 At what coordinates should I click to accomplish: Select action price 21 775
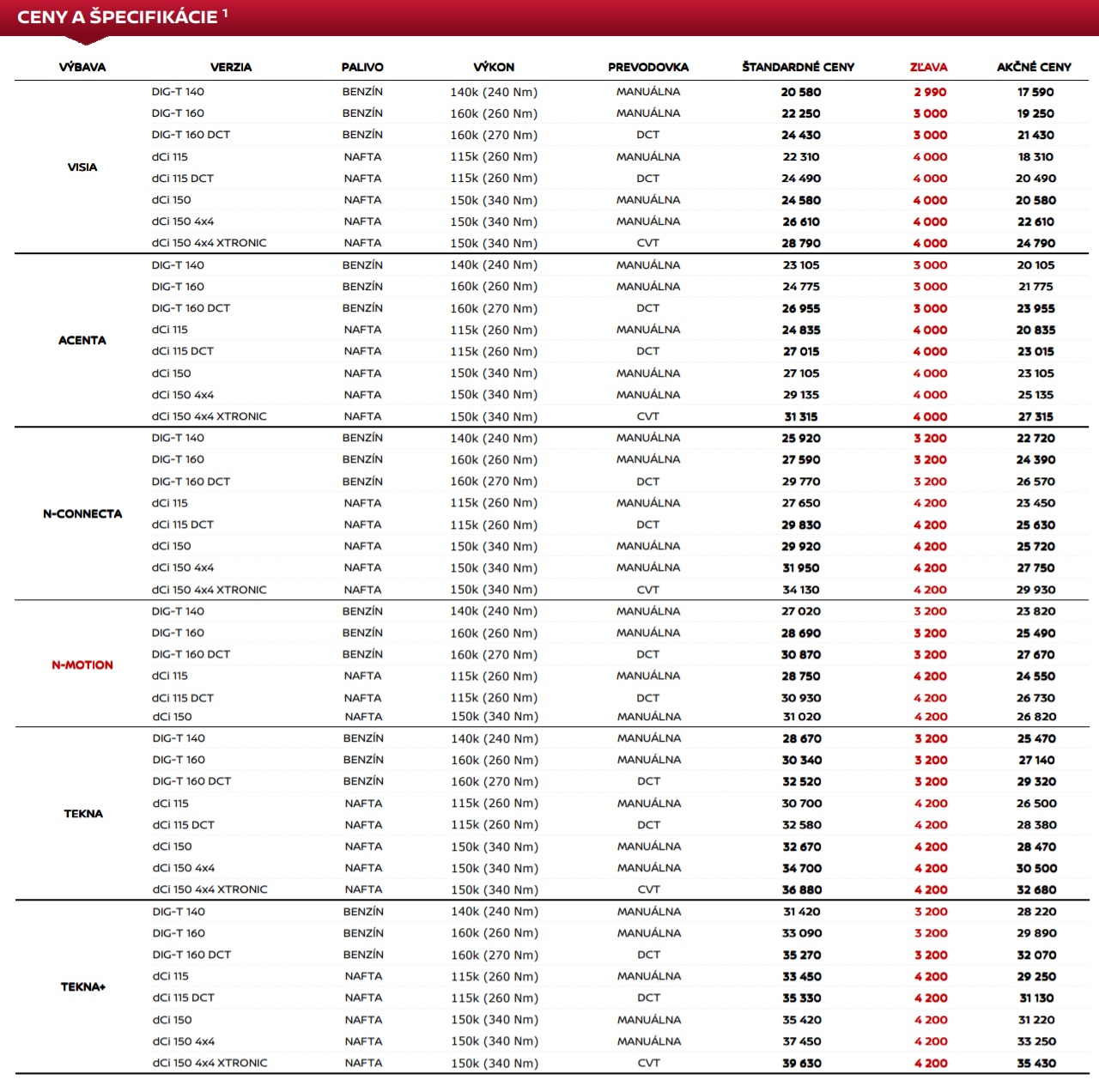point(1035,287)
